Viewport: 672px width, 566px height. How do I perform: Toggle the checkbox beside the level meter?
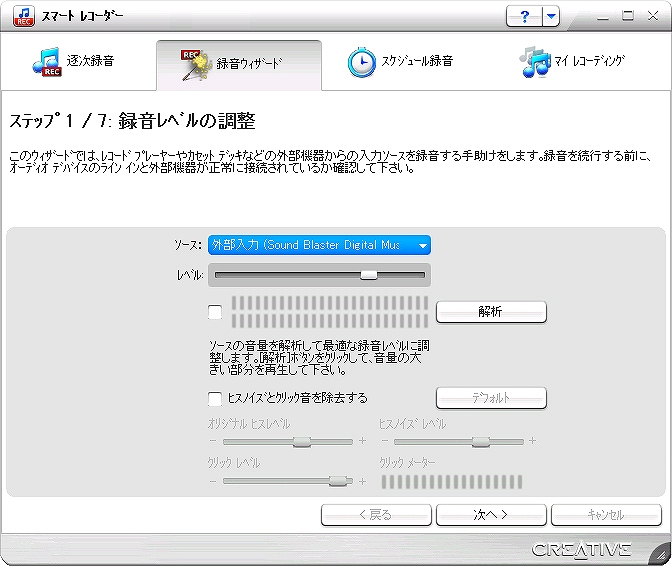[215, 312]
